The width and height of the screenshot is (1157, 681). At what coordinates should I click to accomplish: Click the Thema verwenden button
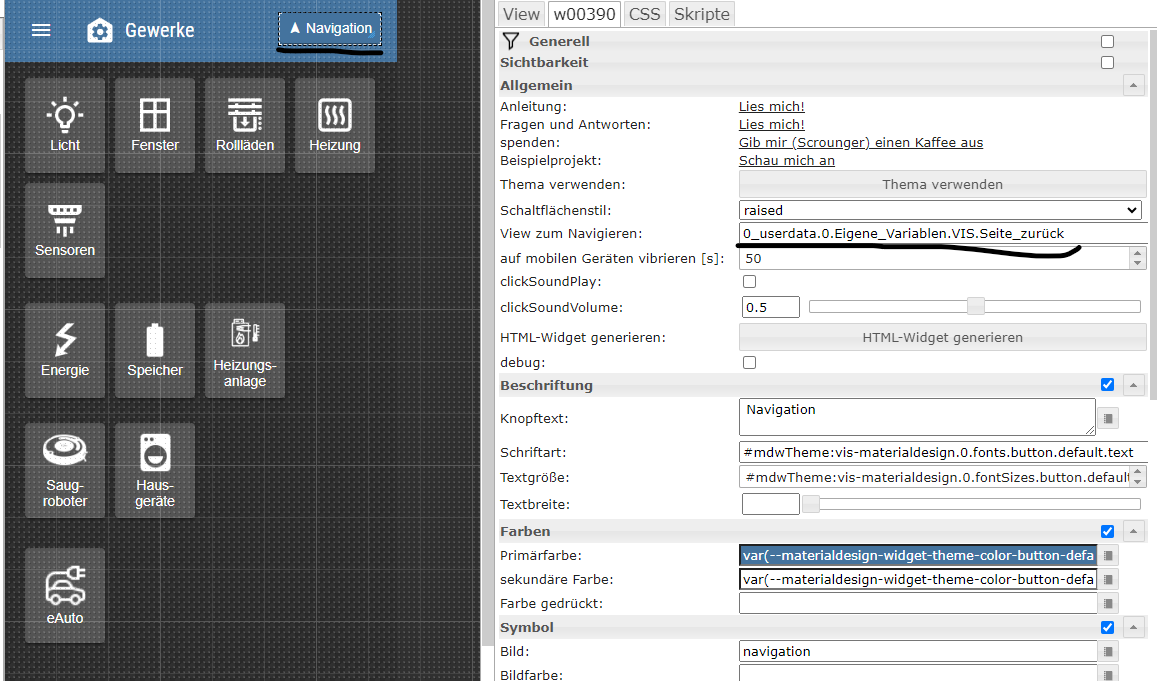point(942,184)
